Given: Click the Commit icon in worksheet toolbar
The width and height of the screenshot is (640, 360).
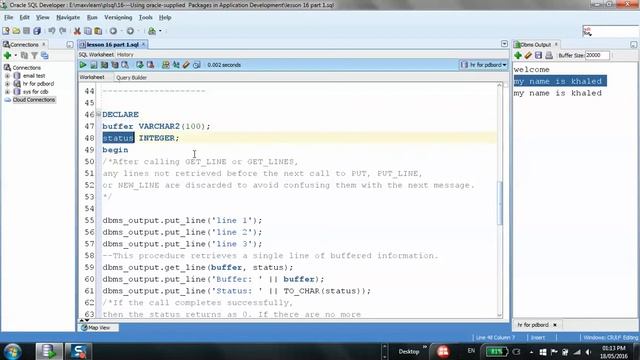Looking at the screenshot, I should coord(140,65).
